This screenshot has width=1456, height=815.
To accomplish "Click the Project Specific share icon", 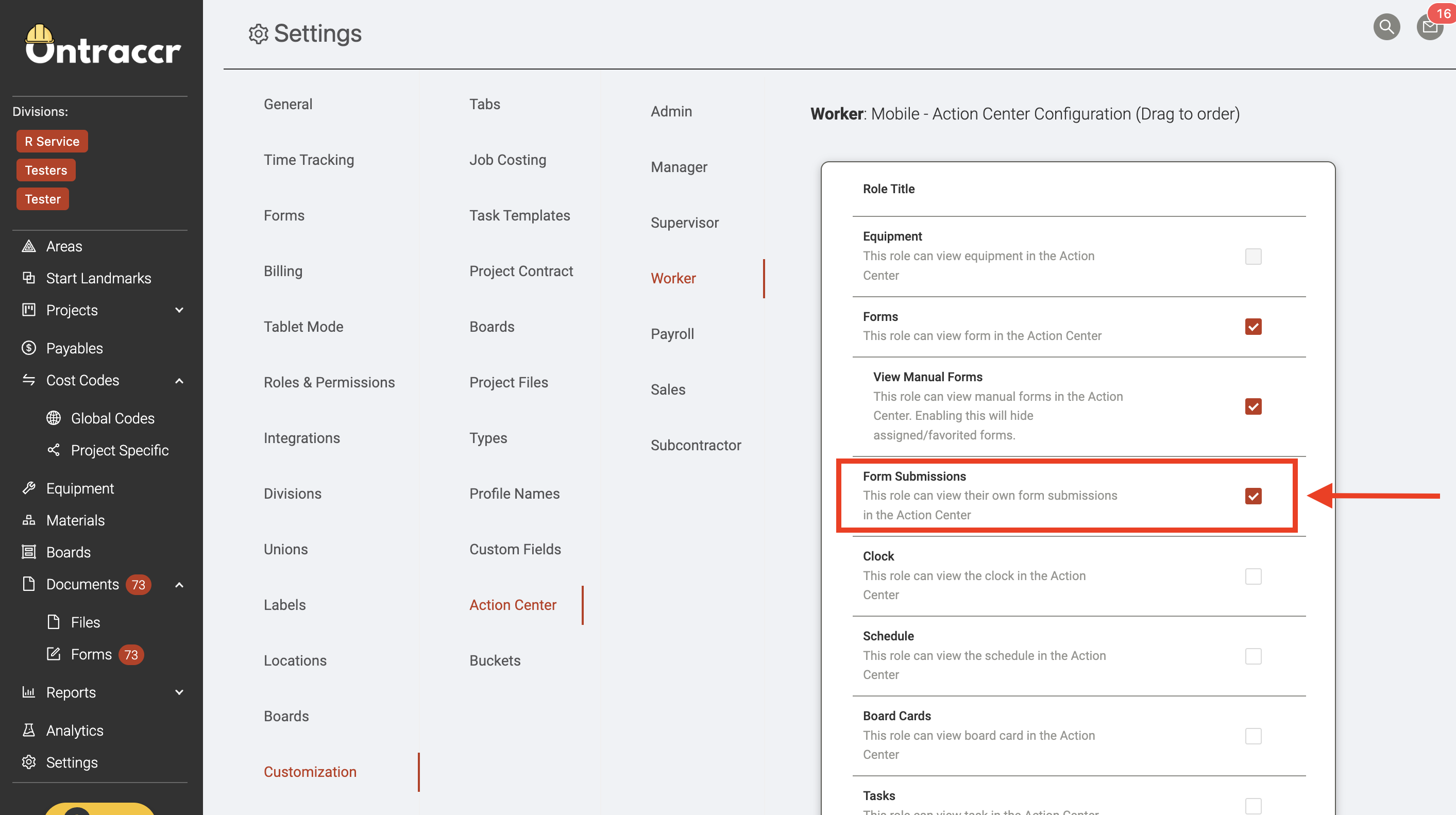I will [x=54, y=450].
